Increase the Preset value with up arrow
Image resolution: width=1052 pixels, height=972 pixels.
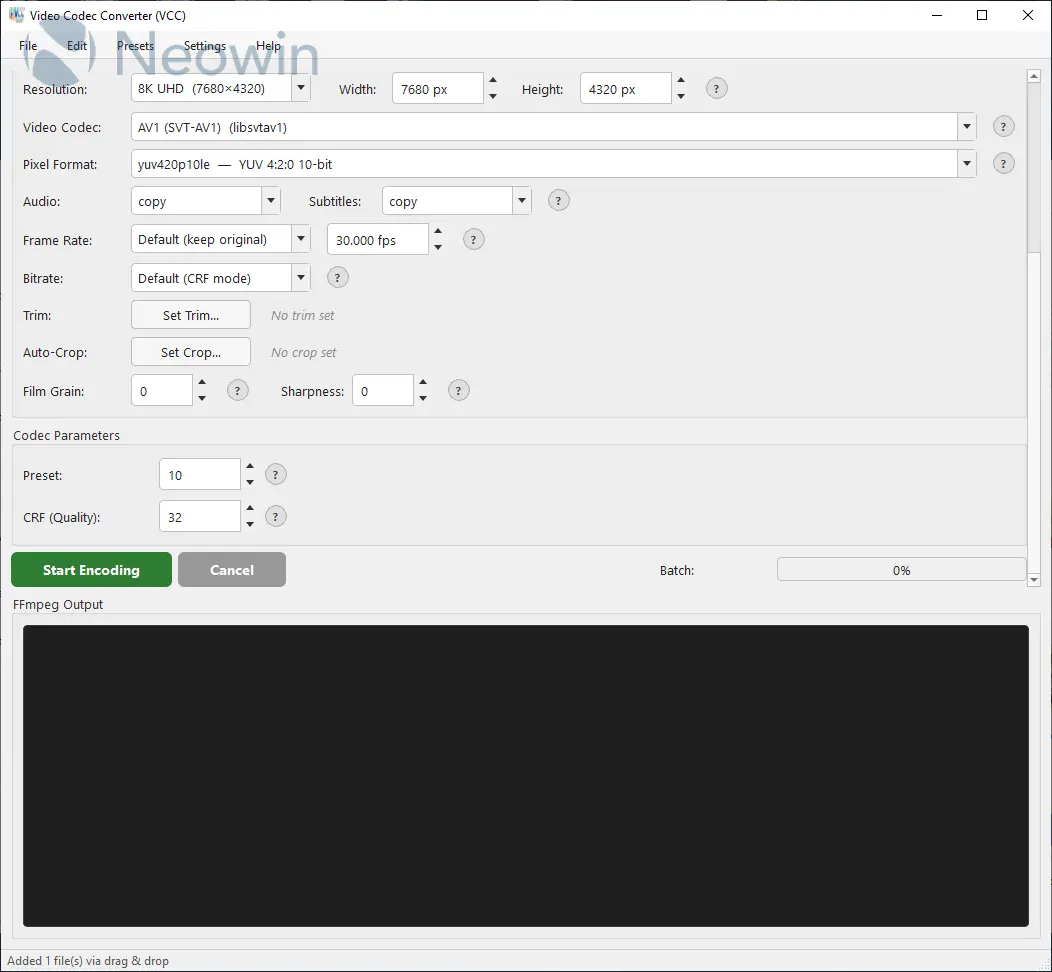coord(250,467)
